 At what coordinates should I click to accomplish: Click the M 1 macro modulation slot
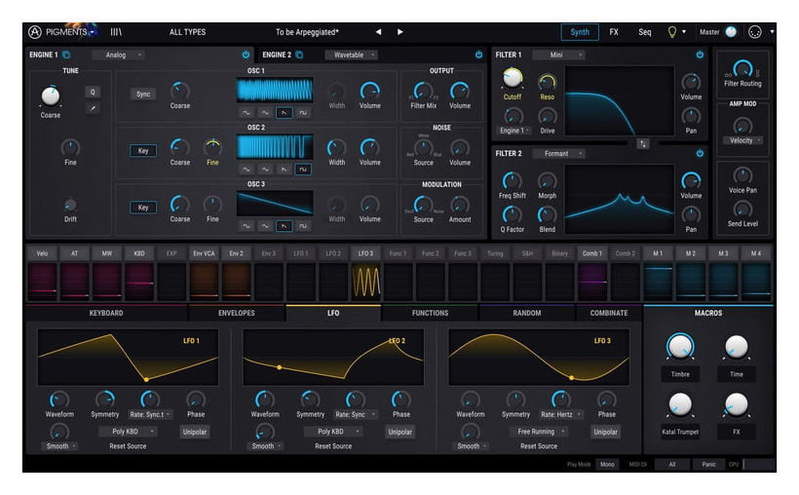[658, 281]
